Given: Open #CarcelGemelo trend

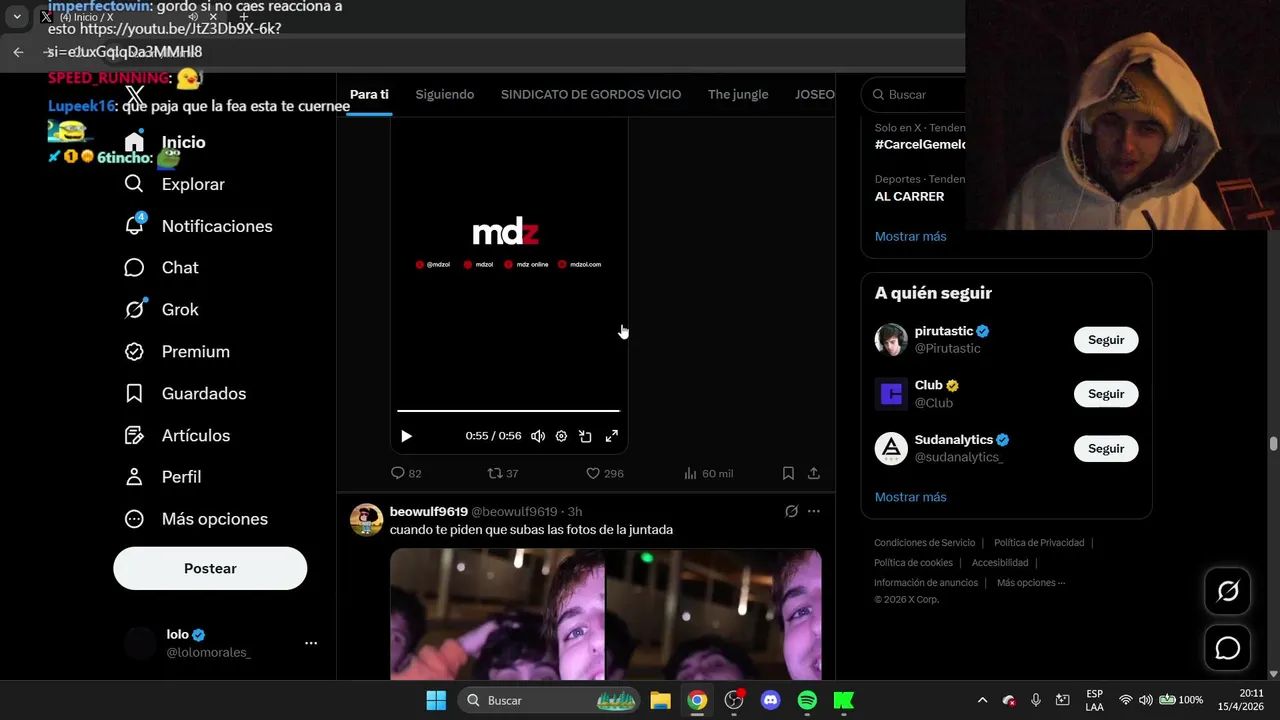Looking at the screenshot, I should [920, 144].
